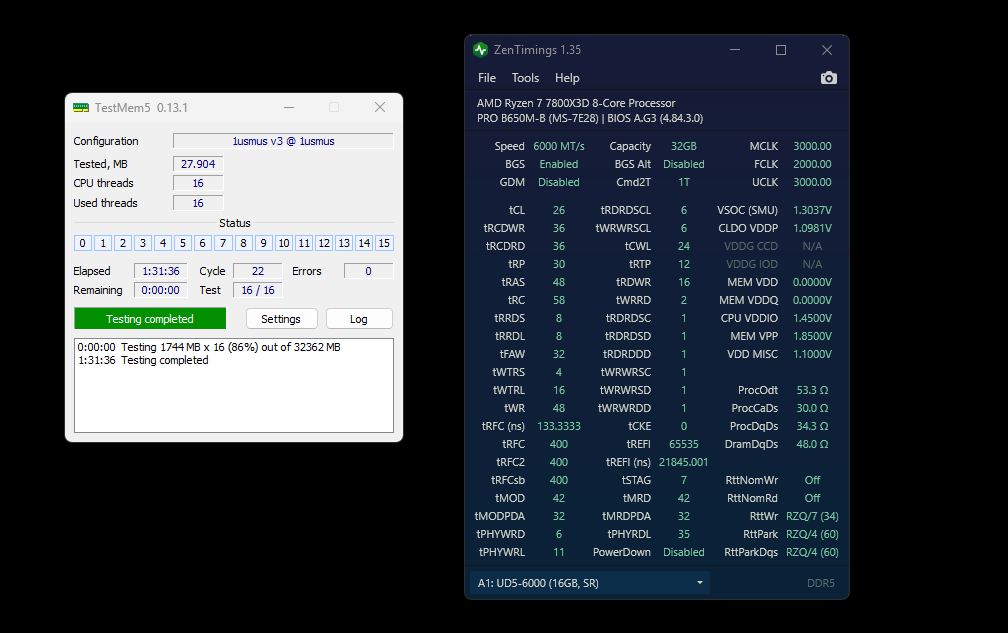1008x633 pixels.
Task: Click the AMD Ryzen 7 7800X3D processor text
Action: tap(576, 103)
